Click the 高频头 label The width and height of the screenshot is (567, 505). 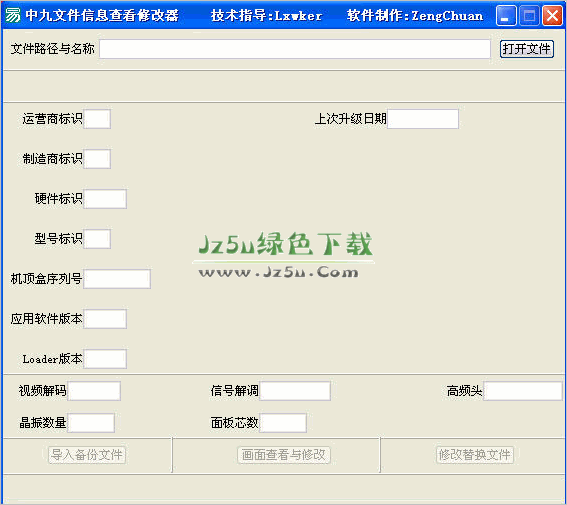[x=464, y=391]
